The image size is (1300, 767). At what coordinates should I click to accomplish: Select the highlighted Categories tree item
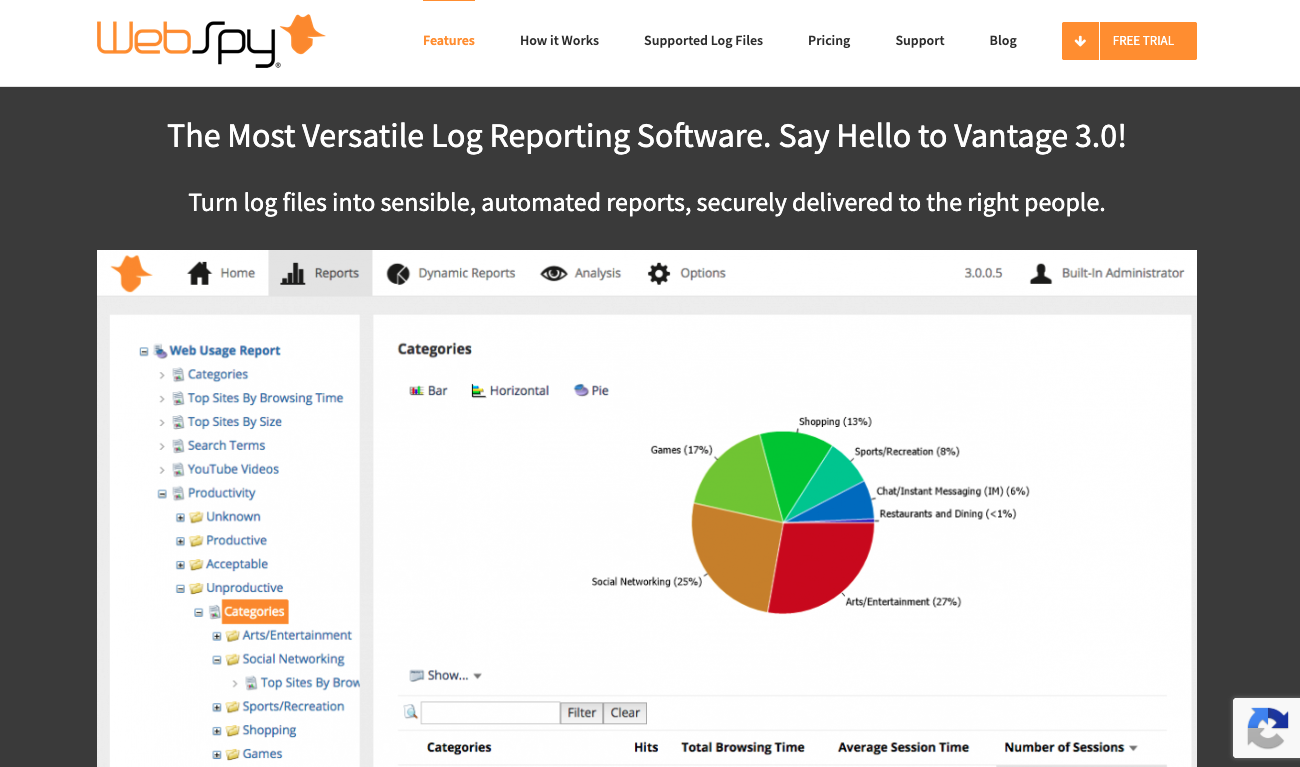[254, 612]
